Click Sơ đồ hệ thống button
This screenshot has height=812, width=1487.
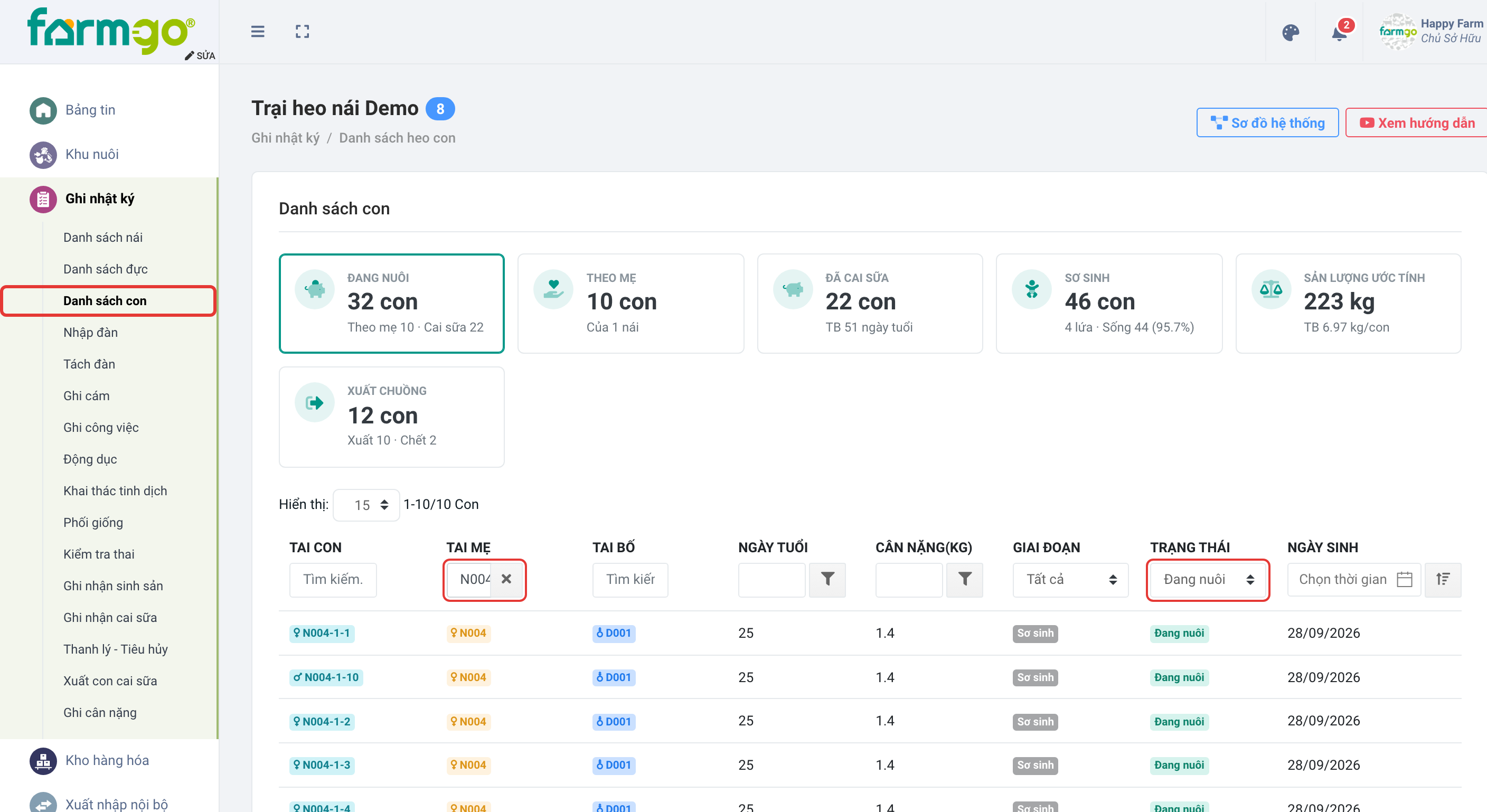(1267, 122)
